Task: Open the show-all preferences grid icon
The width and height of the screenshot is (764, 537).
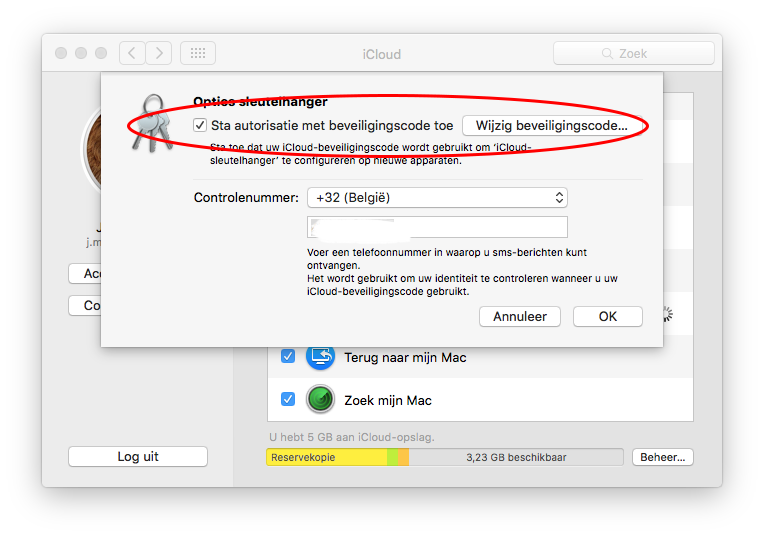Action: pyautogui.click(x=198, y=53)
